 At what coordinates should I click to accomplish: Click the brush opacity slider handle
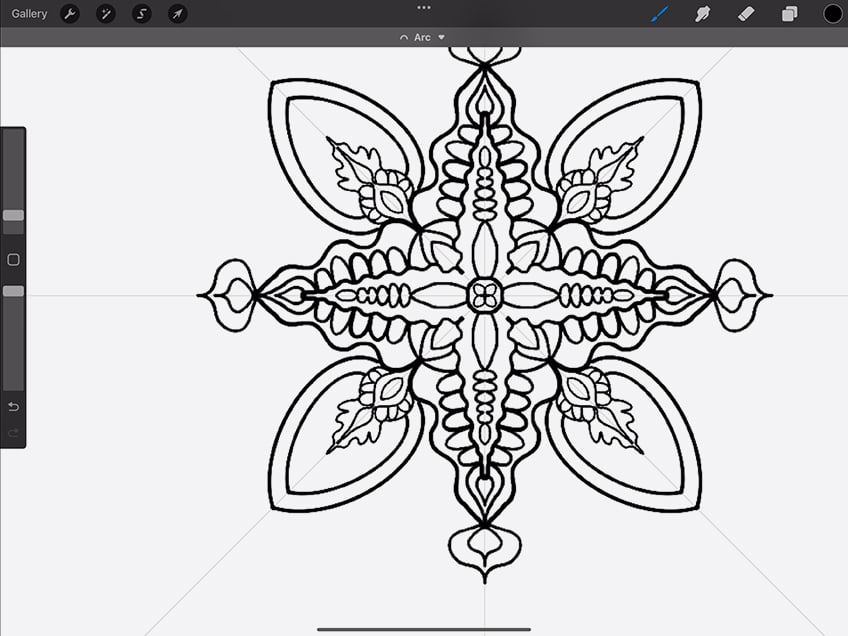coord(13,291)
